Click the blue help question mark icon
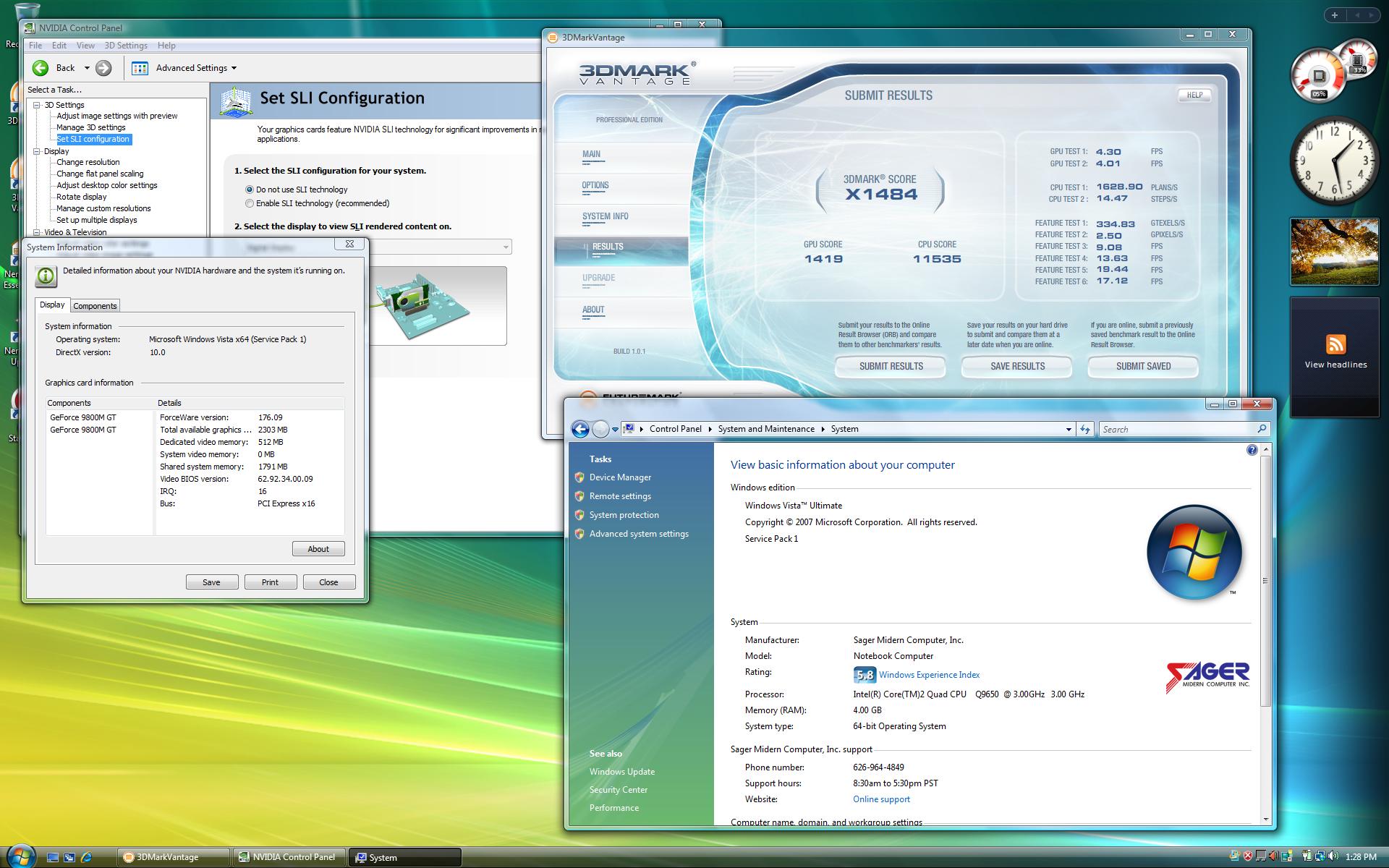 (x=1252, y=450)
